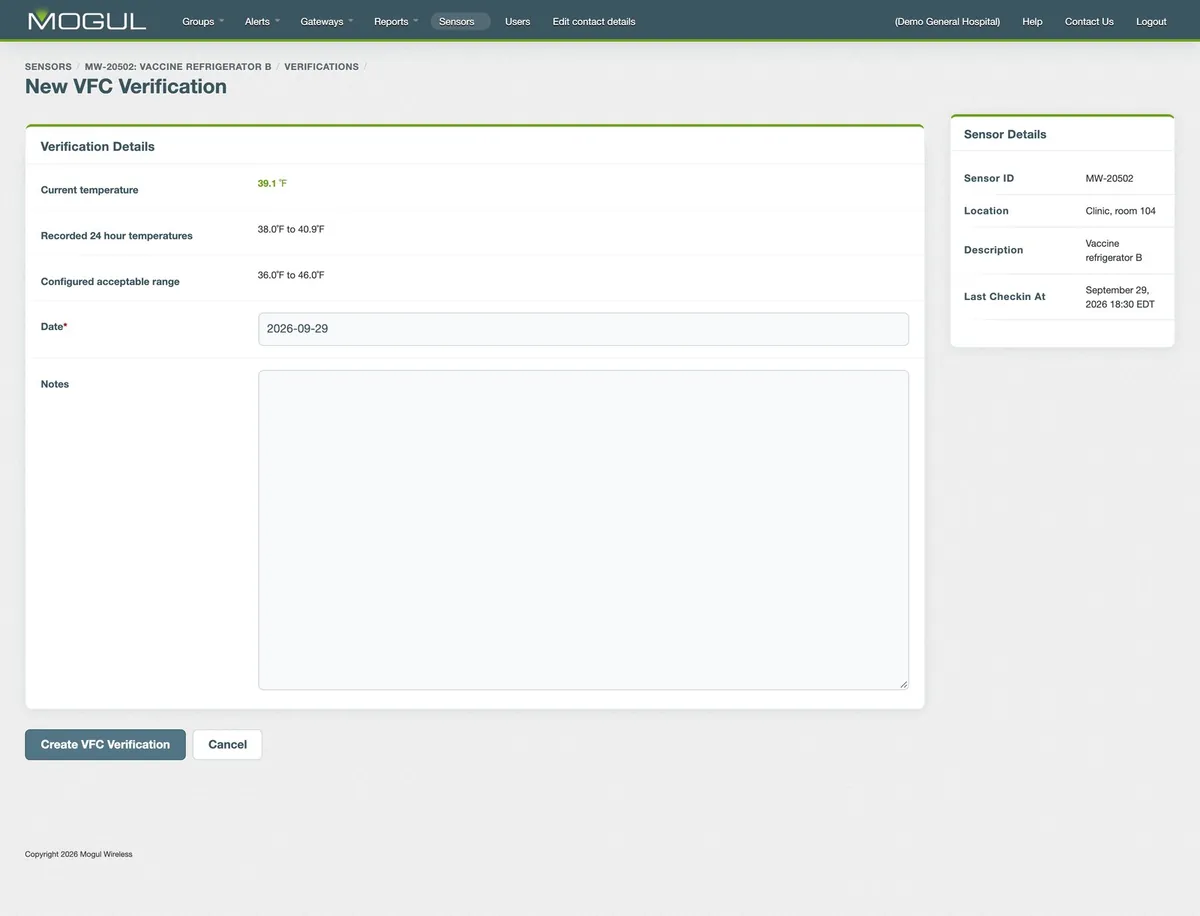Expand the Alerts dropdown menu

click(262, 21)
